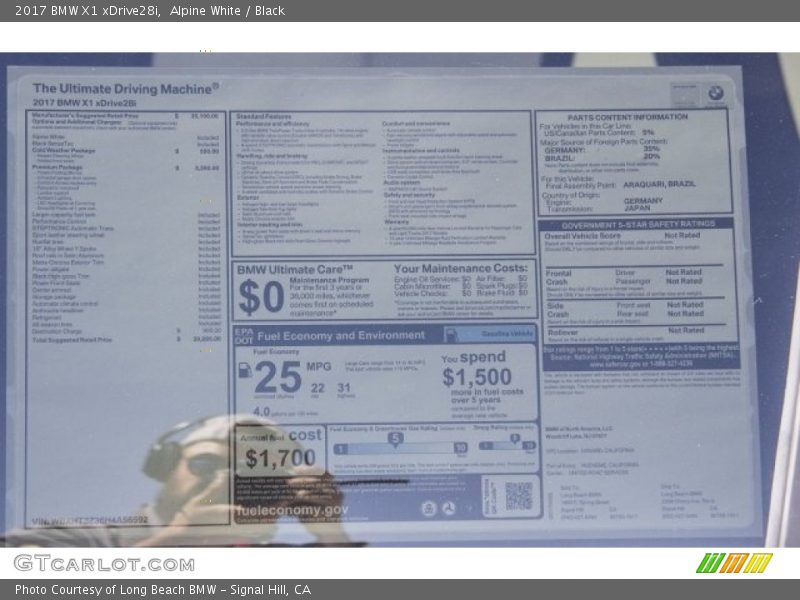The height and width of the screenshot is (600, 800).
Task: Click the '$1,500' fuel cost figure
Action: click(x=477, y=377)
